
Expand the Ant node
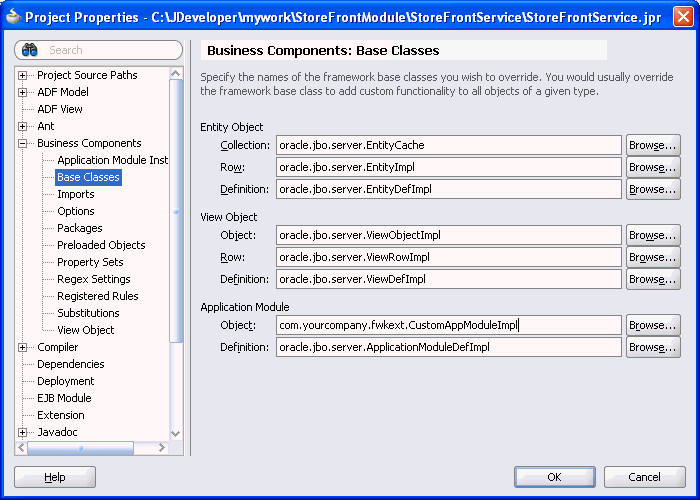click(x=22, y=126)
